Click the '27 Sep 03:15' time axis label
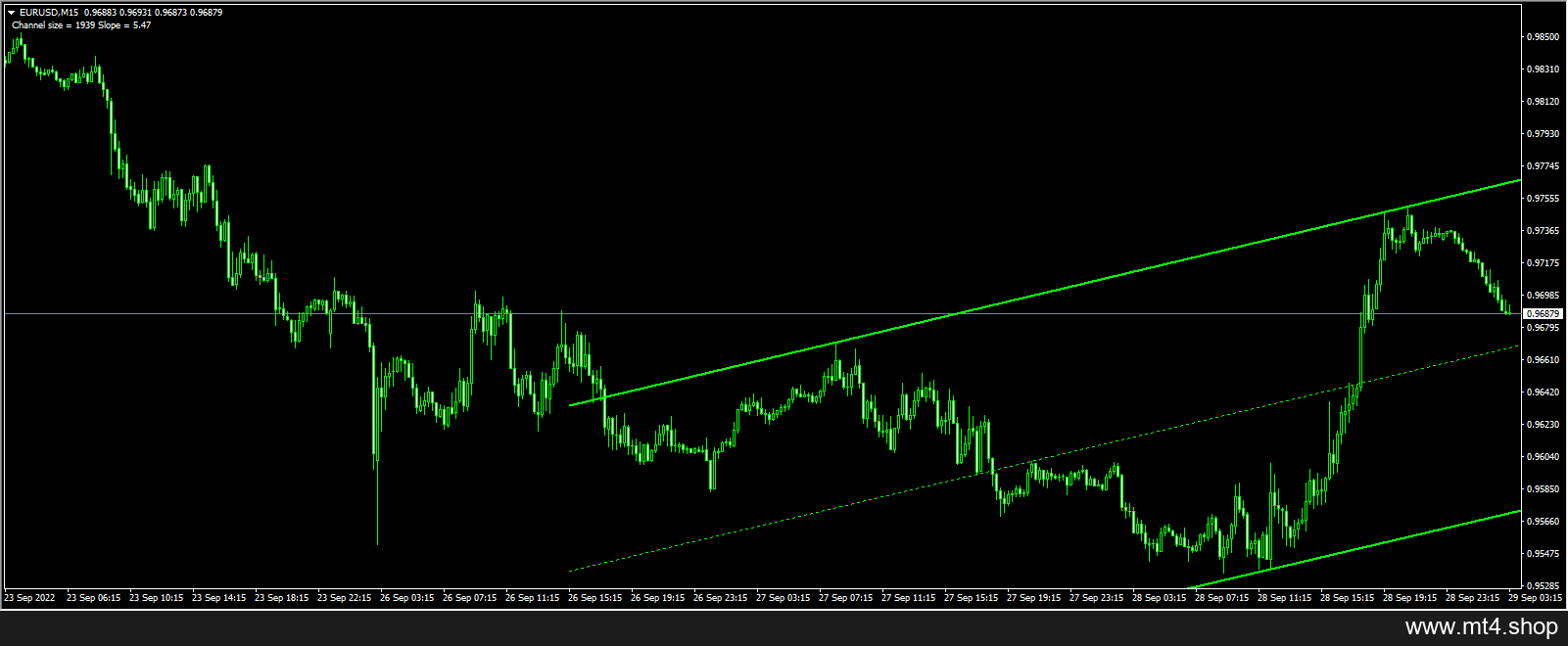Image resolution: width=1568 pixels, height=646 pixels. (783, 597)
